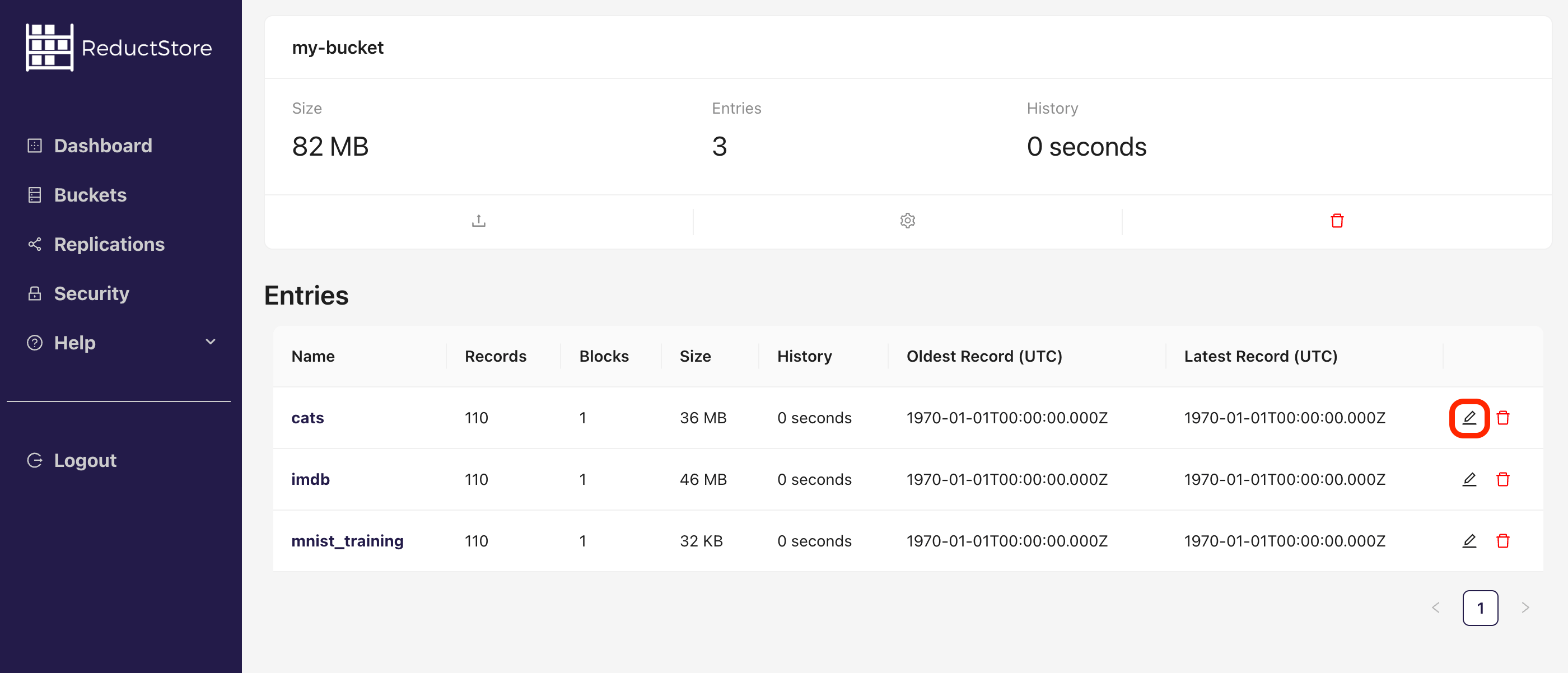Edit the cats entry with the pencil icon

(1469, 418)
